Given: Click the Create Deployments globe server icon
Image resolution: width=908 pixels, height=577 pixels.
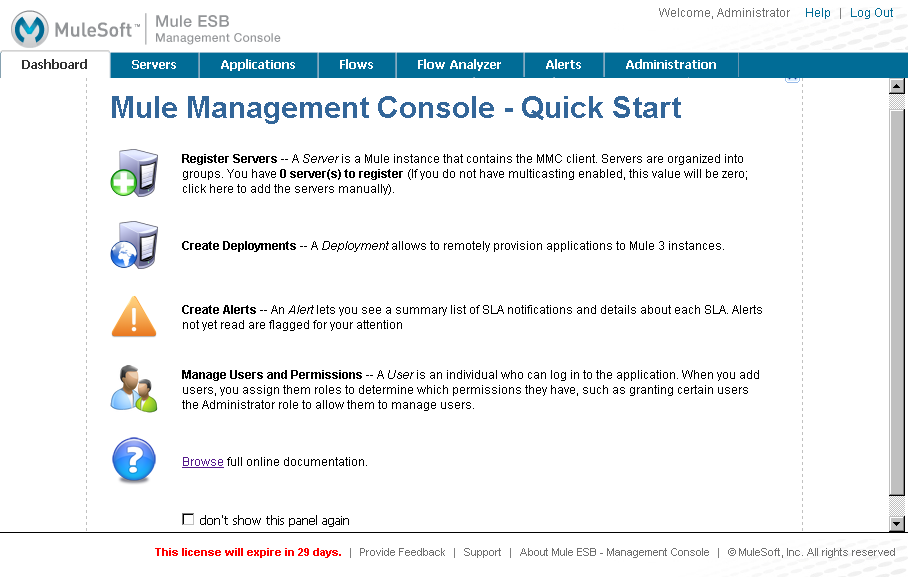Looking at the screenshot, I should coord(133,245).
